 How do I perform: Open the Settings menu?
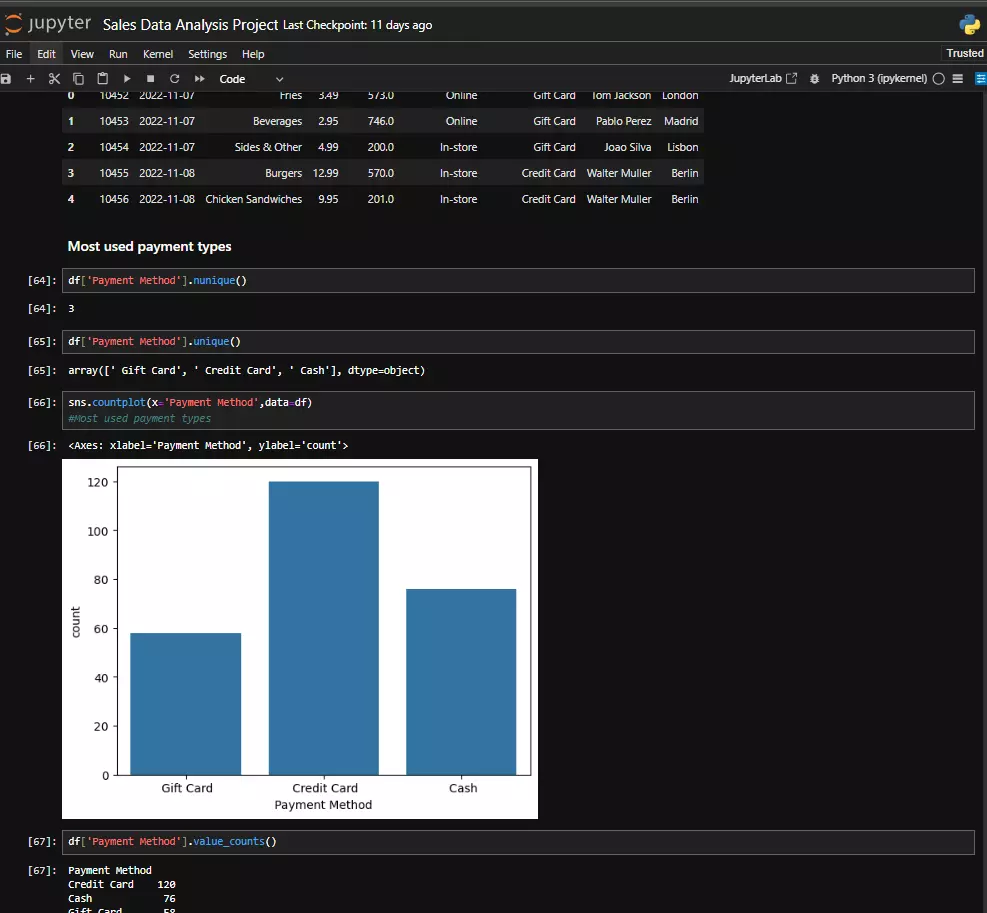[x=207, y=54]
